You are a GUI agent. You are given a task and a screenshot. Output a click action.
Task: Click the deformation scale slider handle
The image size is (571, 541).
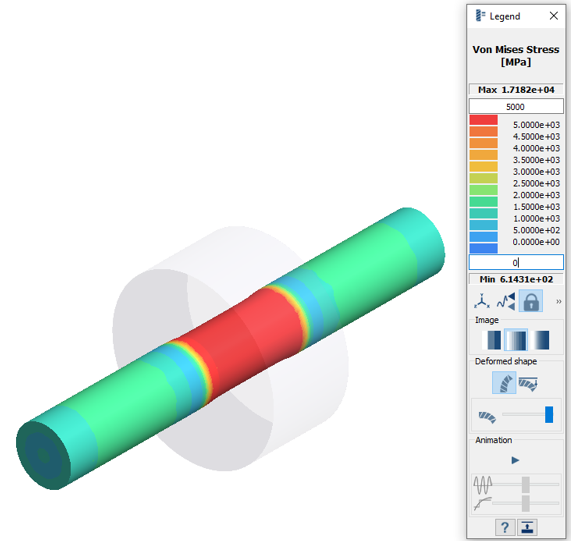pyautogui.click(x=549, y=415)
